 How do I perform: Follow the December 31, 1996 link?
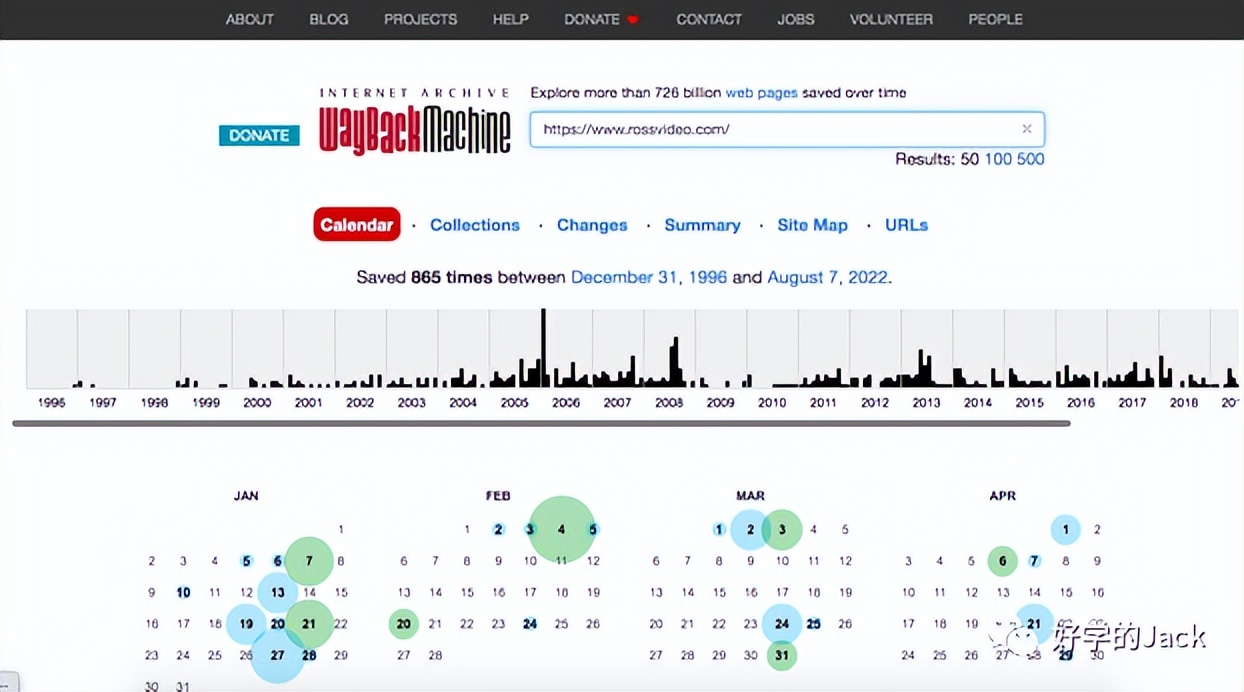[649, 277]
